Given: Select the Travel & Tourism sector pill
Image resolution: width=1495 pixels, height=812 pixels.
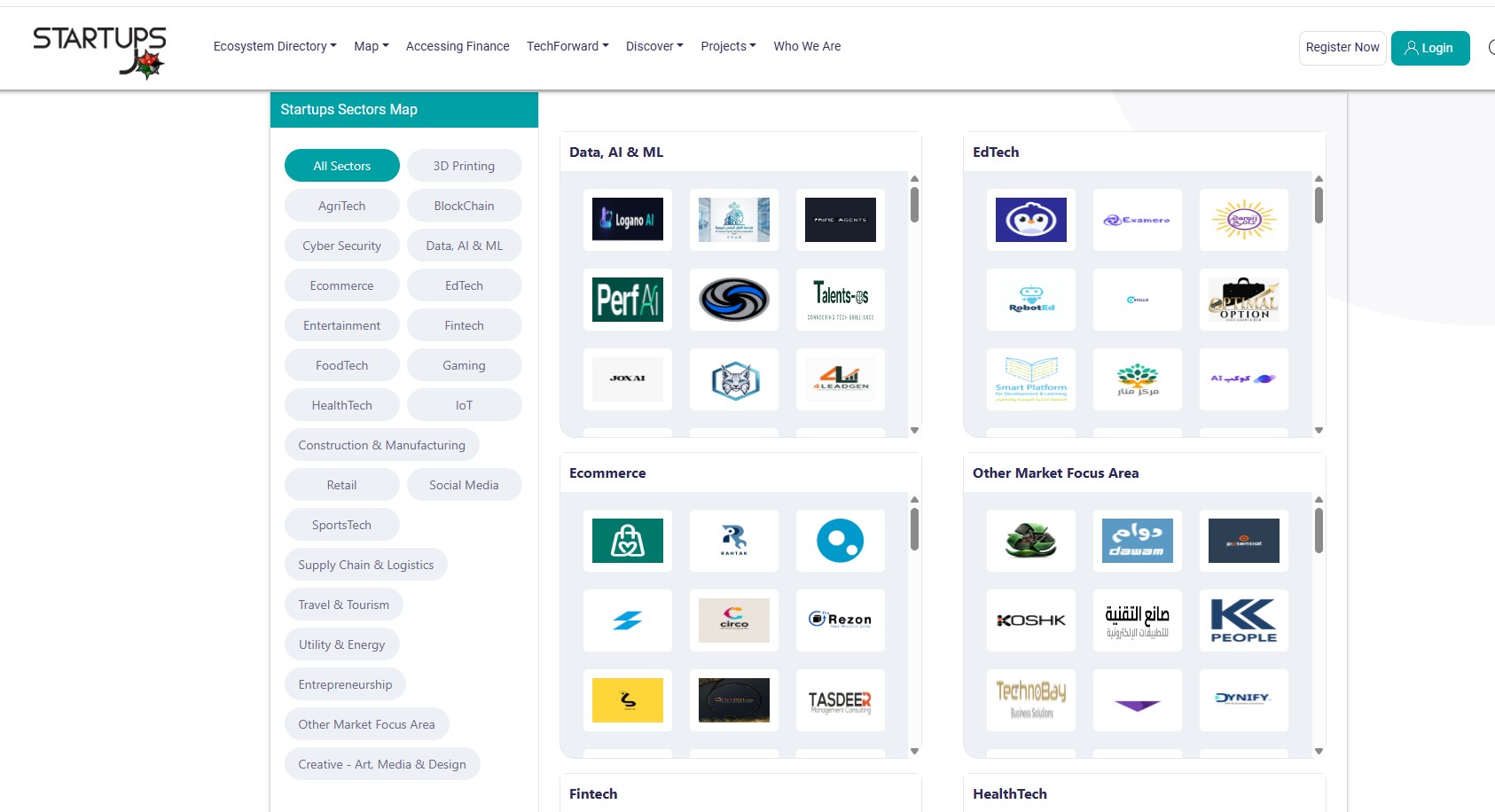Looking at the screenshot, I should click(344, 605).
